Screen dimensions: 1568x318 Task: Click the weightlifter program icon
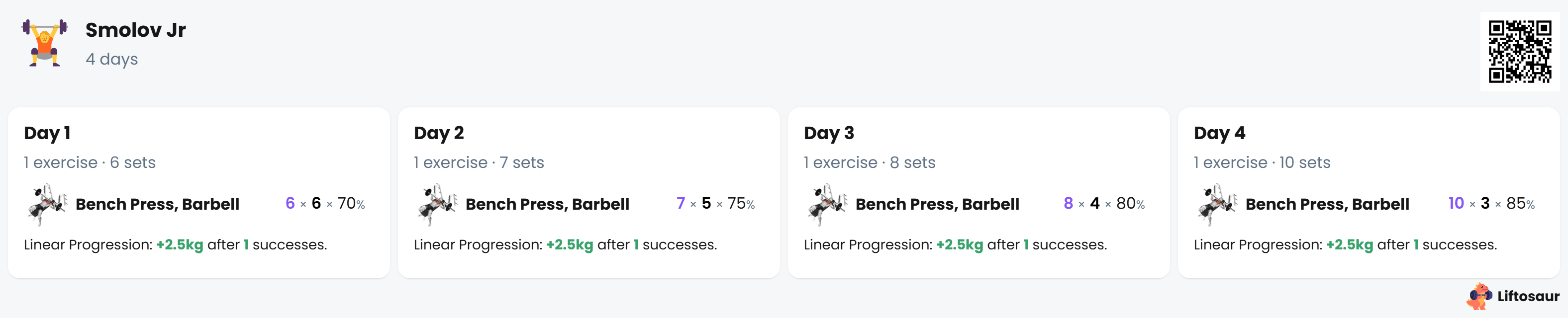(44, 43)
